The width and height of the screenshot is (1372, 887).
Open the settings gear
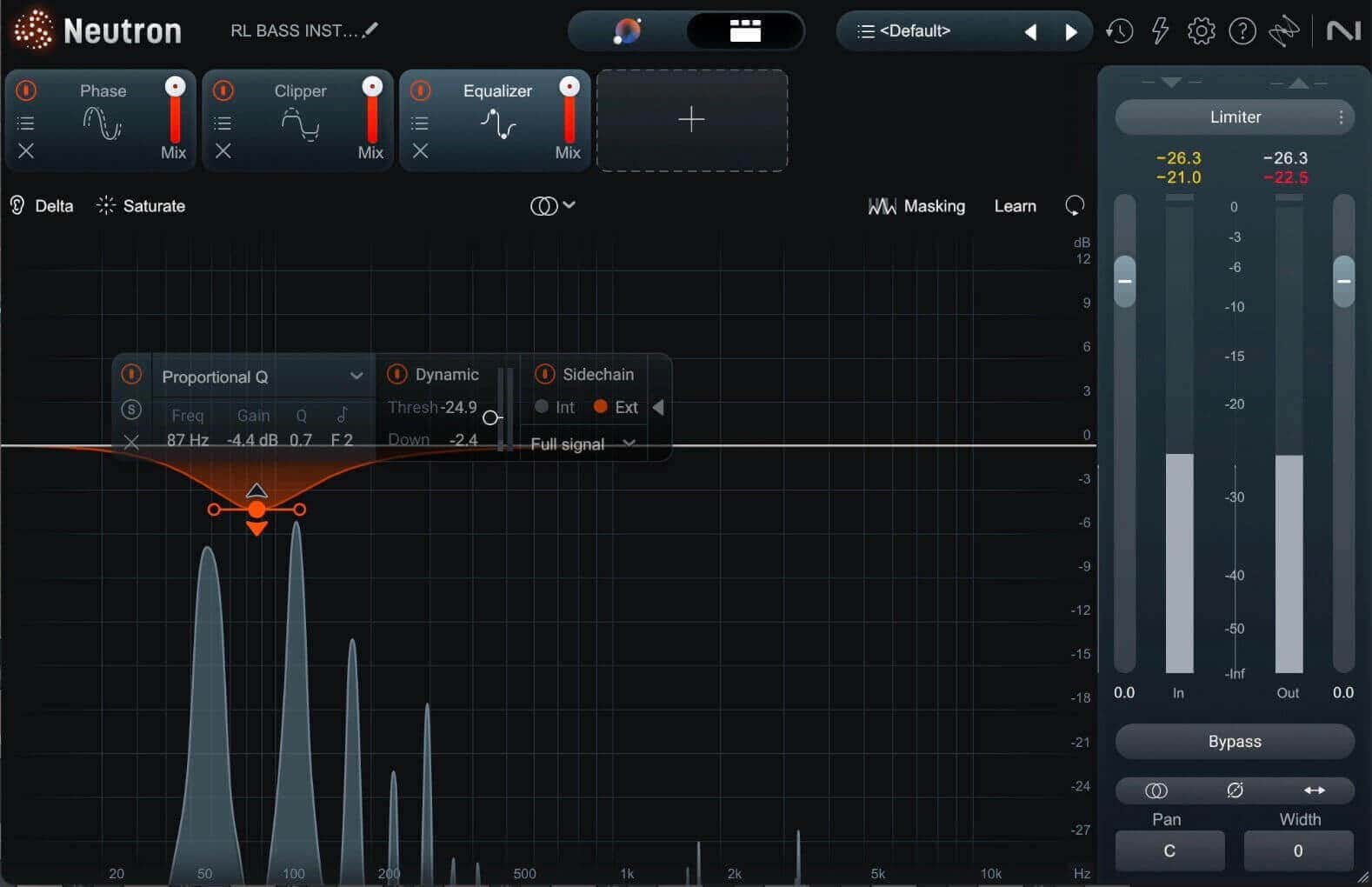click(x=1201, y=31)
